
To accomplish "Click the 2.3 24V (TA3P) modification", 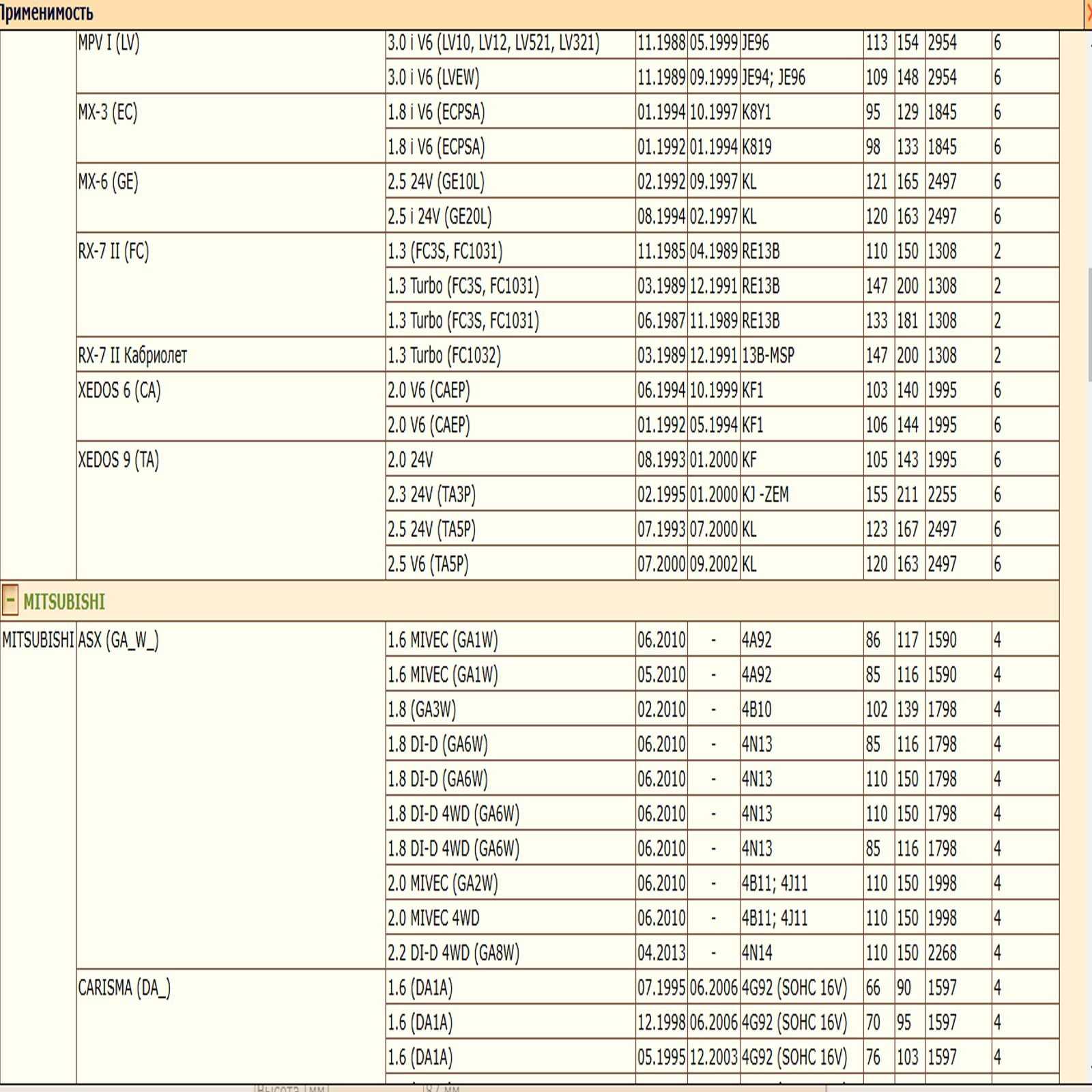I will [x=431, y=495].
